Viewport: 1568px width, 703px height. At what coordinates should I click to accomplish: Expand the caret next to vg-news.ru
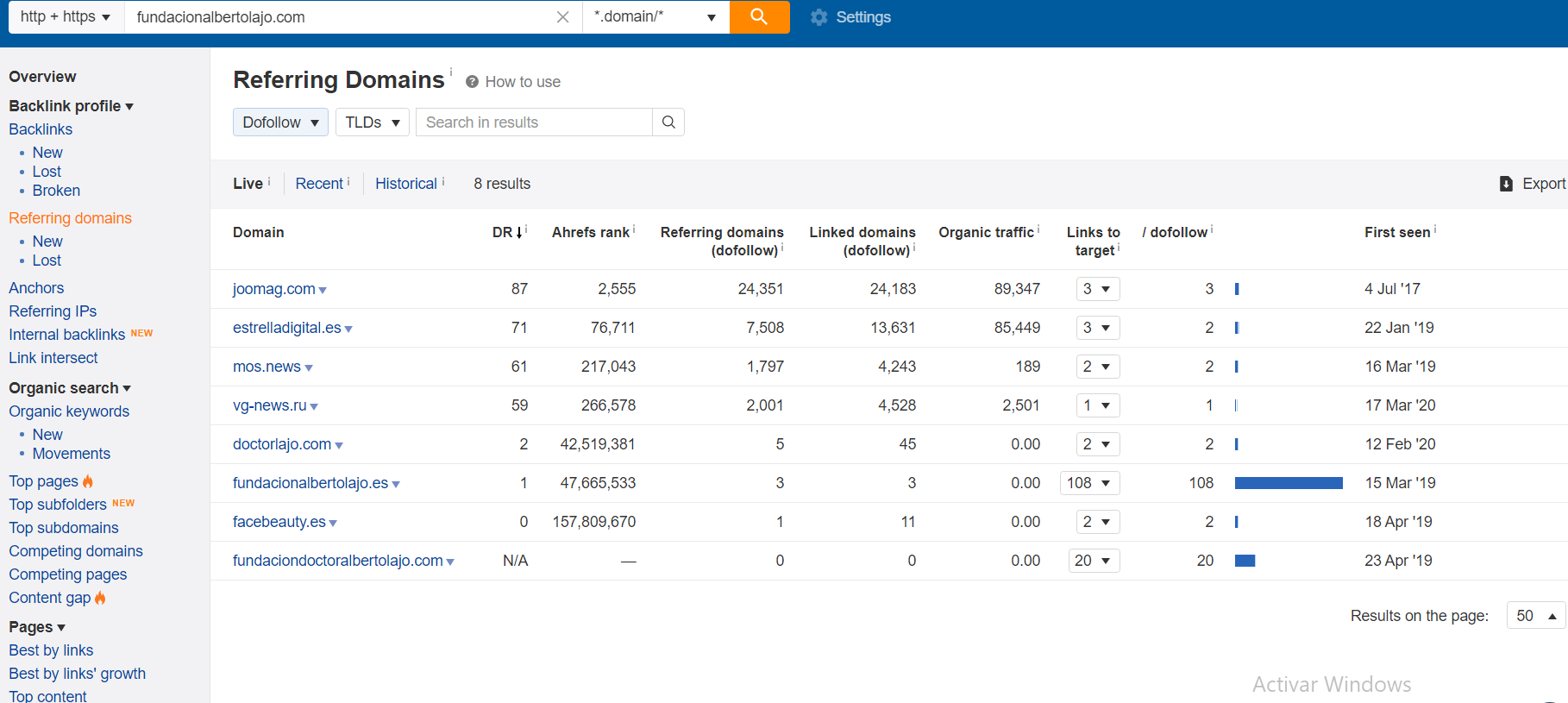click(314, 407)
